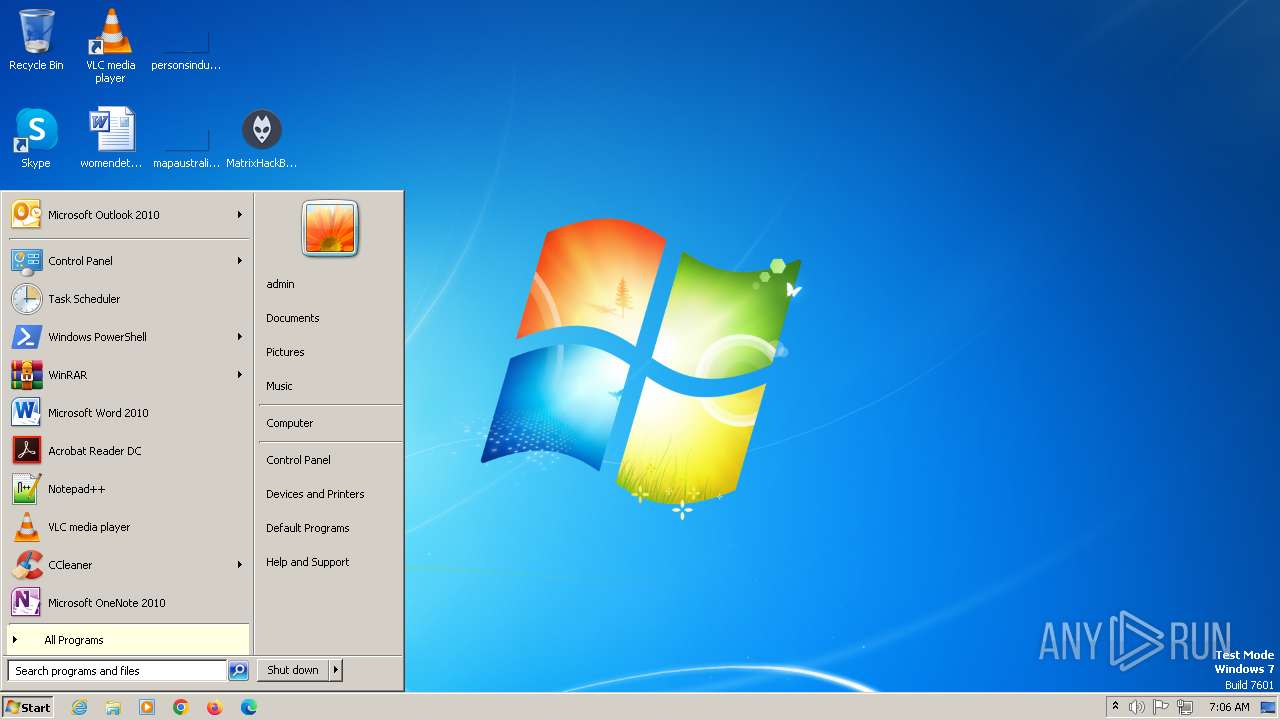Click the volume speaker tray icon
This screenshot has height=720, width=1280.
pos(1137,707)
